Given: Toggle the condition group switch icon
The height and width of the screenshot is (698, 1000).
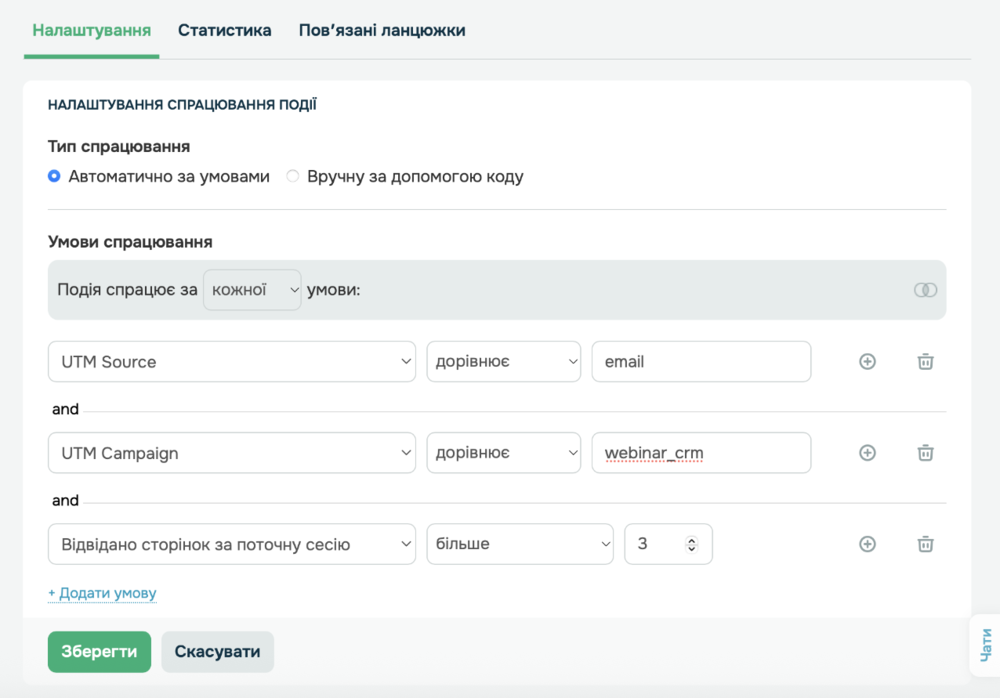Looking at the screenshot, I should [x=925, y=290].
